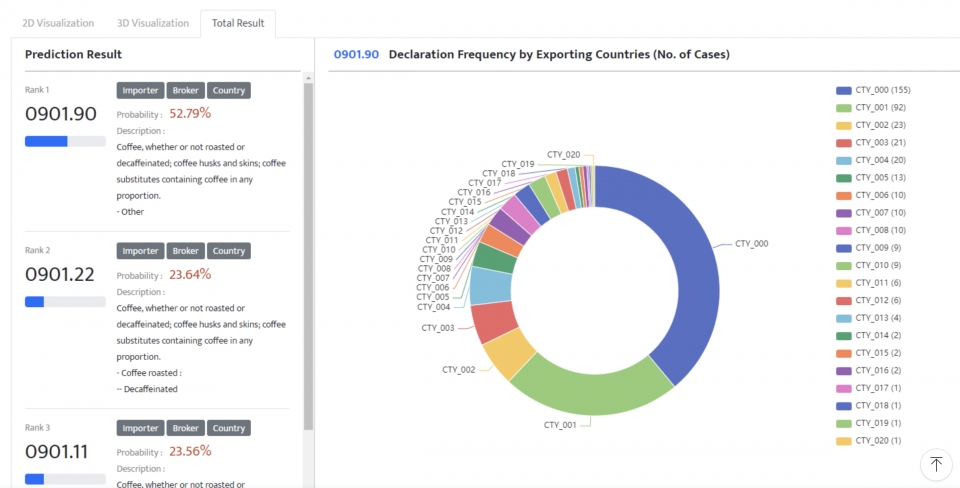Select the Rank 2 code 0901.22
The image size is (960, 488).
click(58, 274)
